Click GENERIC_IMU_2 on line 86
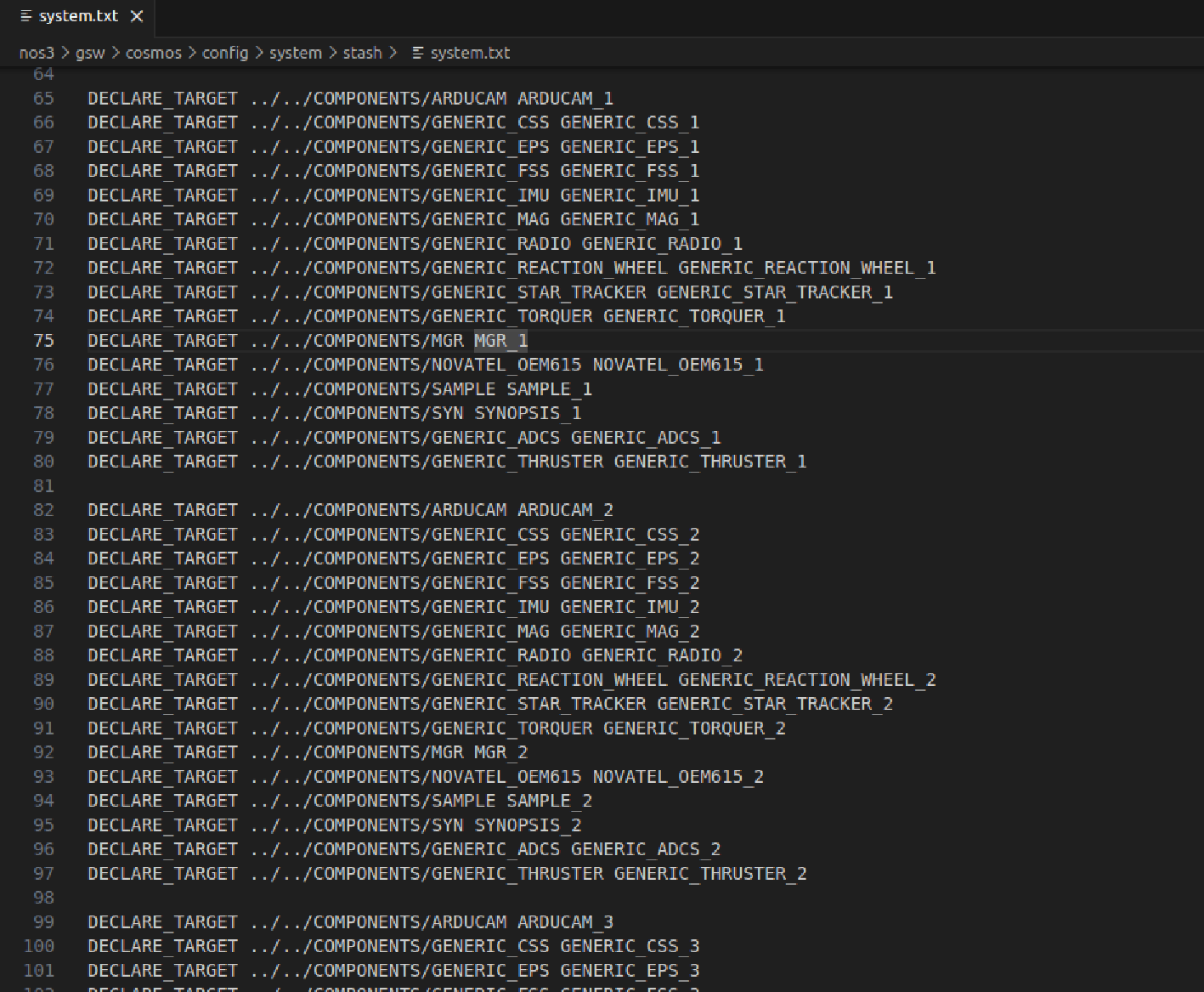Viewport: 1204px width, 992px height. pyautogui.click(x=630, y=607)
